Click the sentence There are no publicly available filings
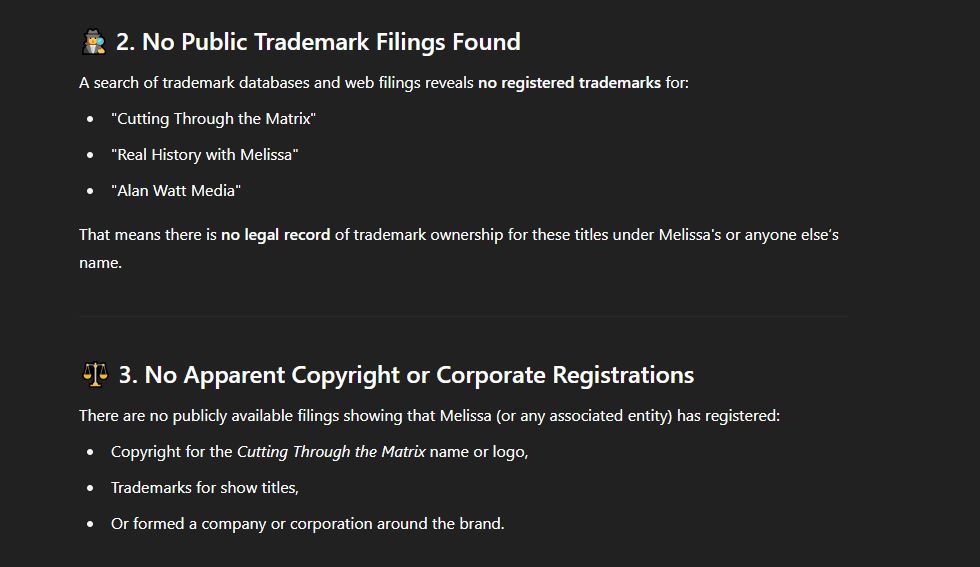This screenshot has height=567, width=980. coord(429,416)
